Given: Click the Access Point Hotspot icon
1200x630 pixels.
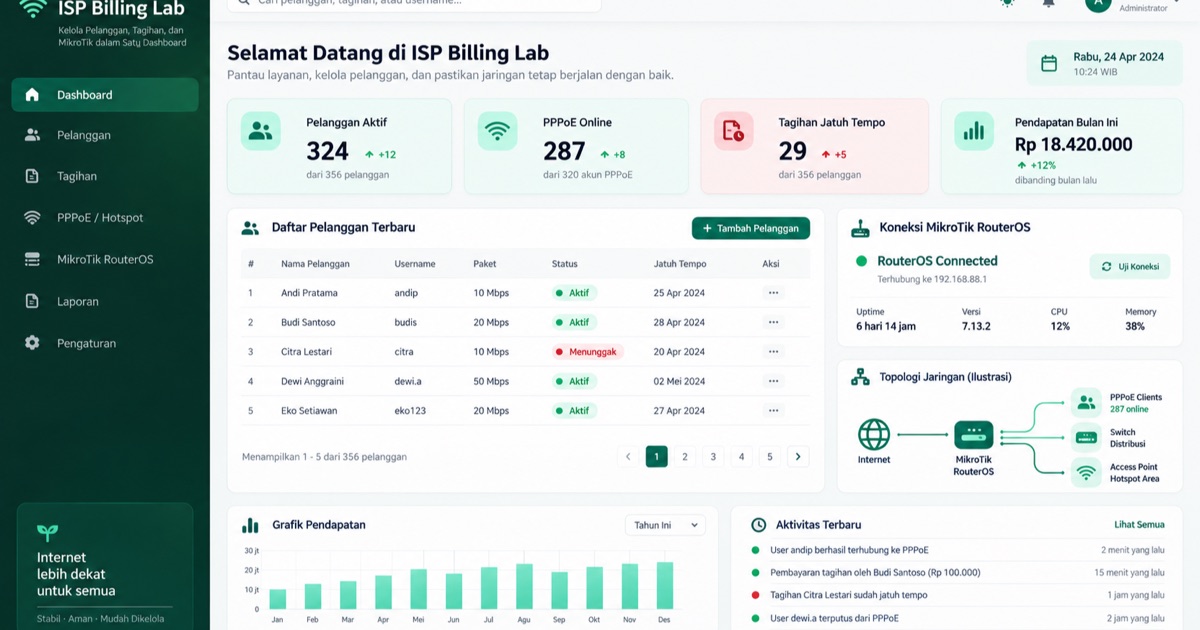Looking at the screenshot, I should point(1086,473).
